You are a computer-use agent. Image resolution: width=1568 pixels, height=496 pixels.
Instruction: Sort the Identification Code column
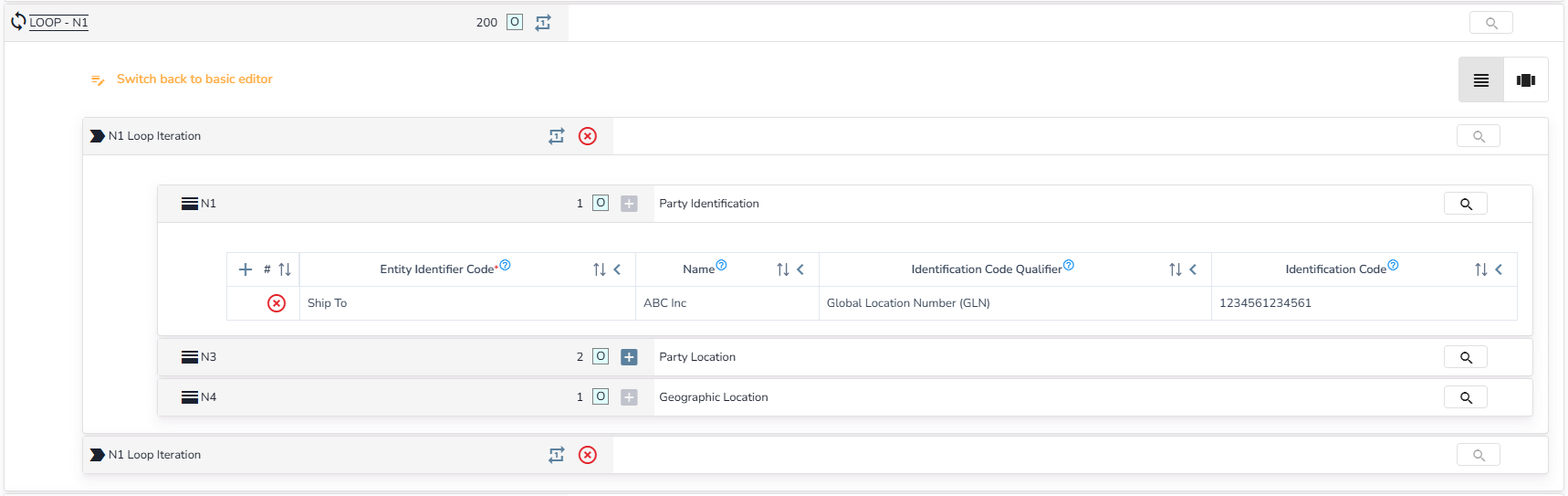point(1480,269)
